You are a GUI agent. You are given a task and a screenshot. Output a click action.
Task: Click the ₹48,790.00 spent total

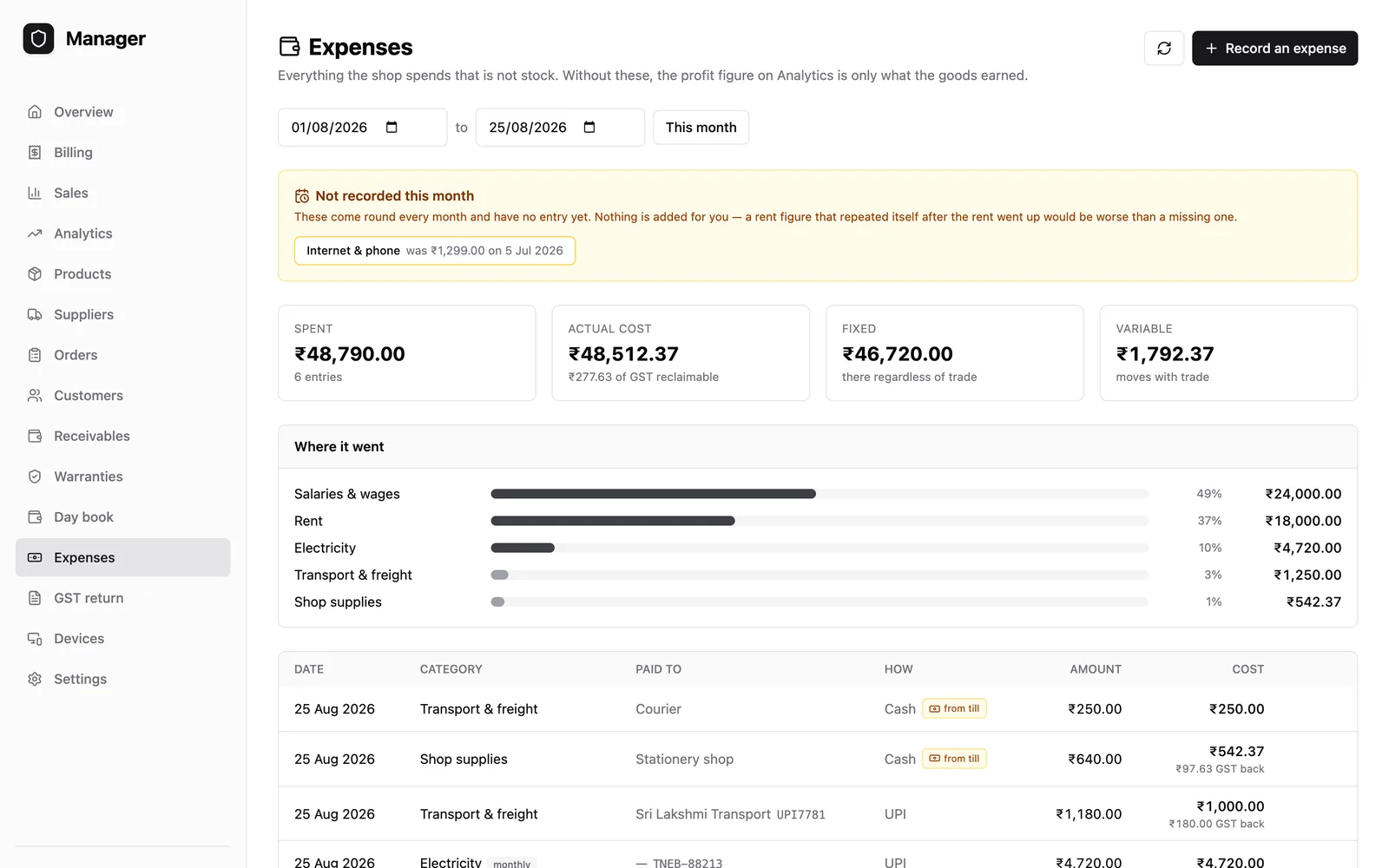coord(350,354)
